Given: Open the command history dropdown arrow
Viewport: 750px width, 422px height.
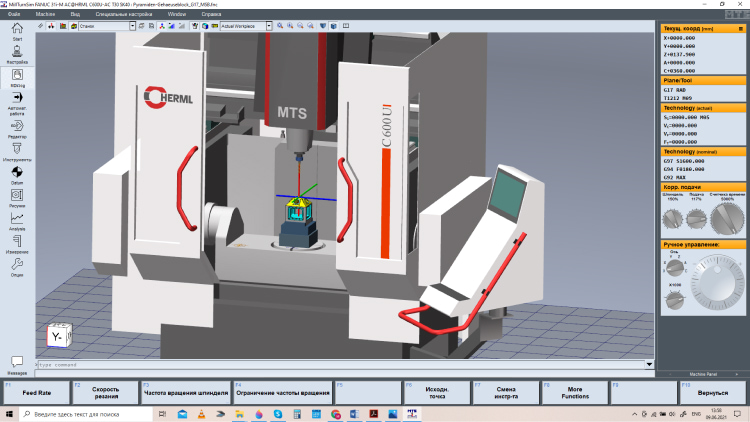Looking at the screenshot, I should tap(649, 365).
